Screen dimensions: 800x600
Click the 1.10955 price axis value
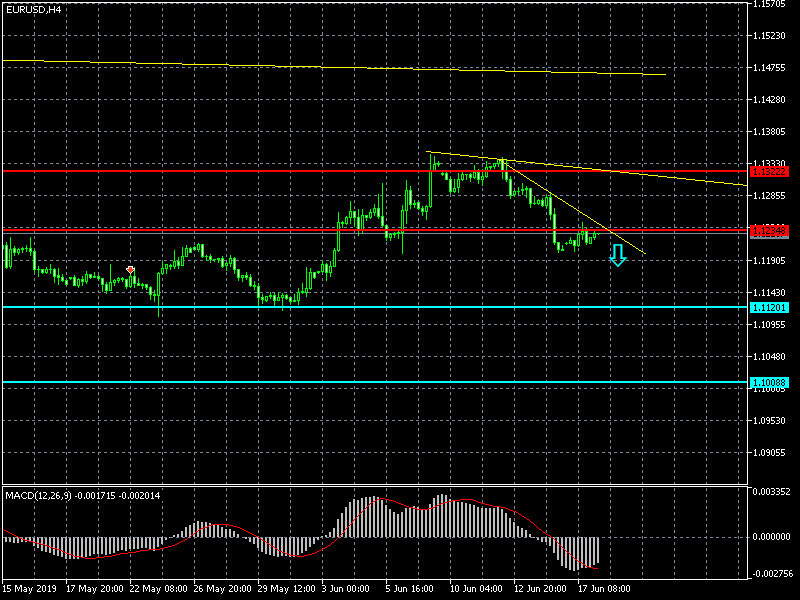769,324
